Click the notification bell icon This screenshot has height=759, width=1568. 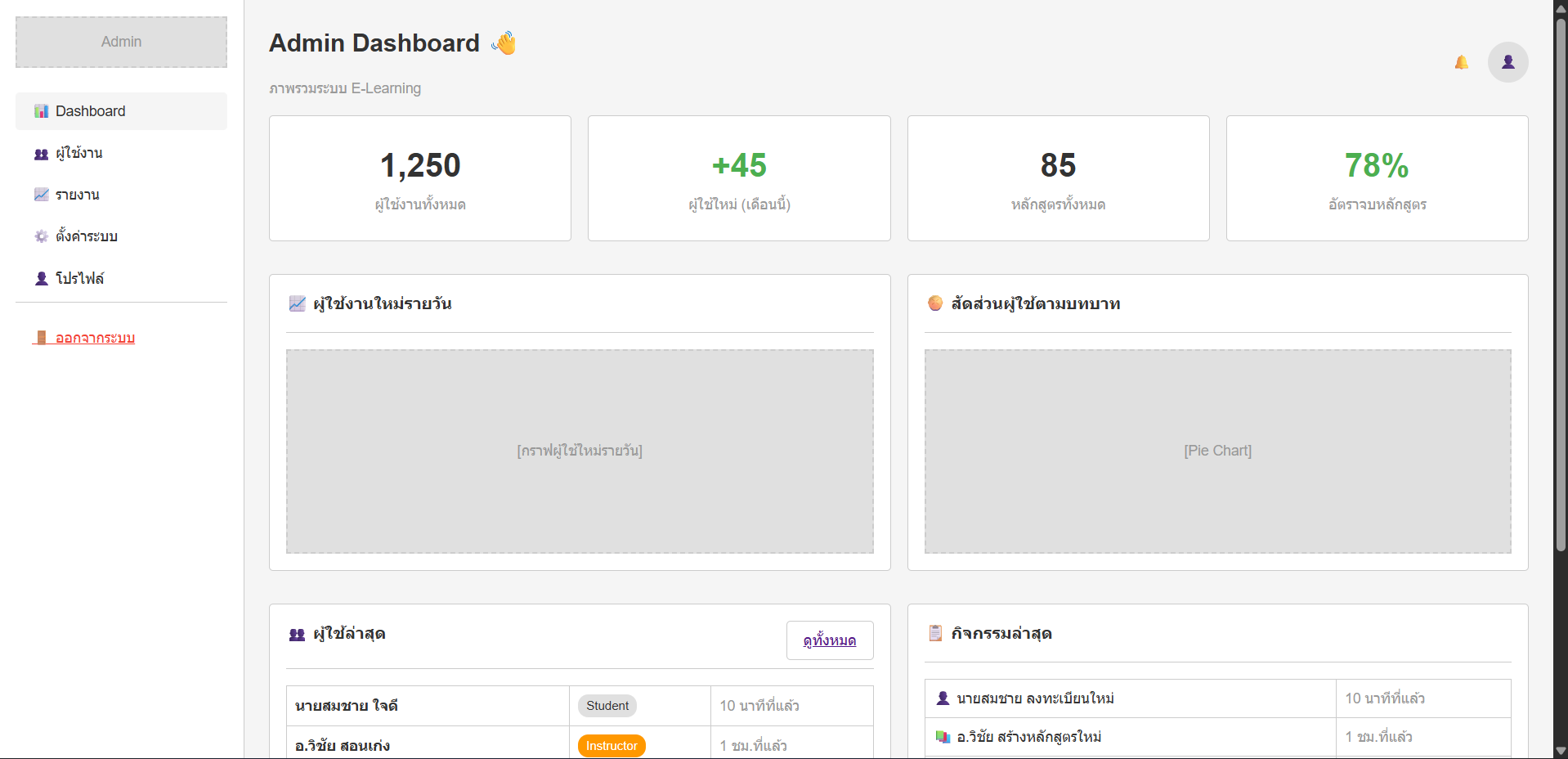pyautogui.click(x=1461, y=62)
